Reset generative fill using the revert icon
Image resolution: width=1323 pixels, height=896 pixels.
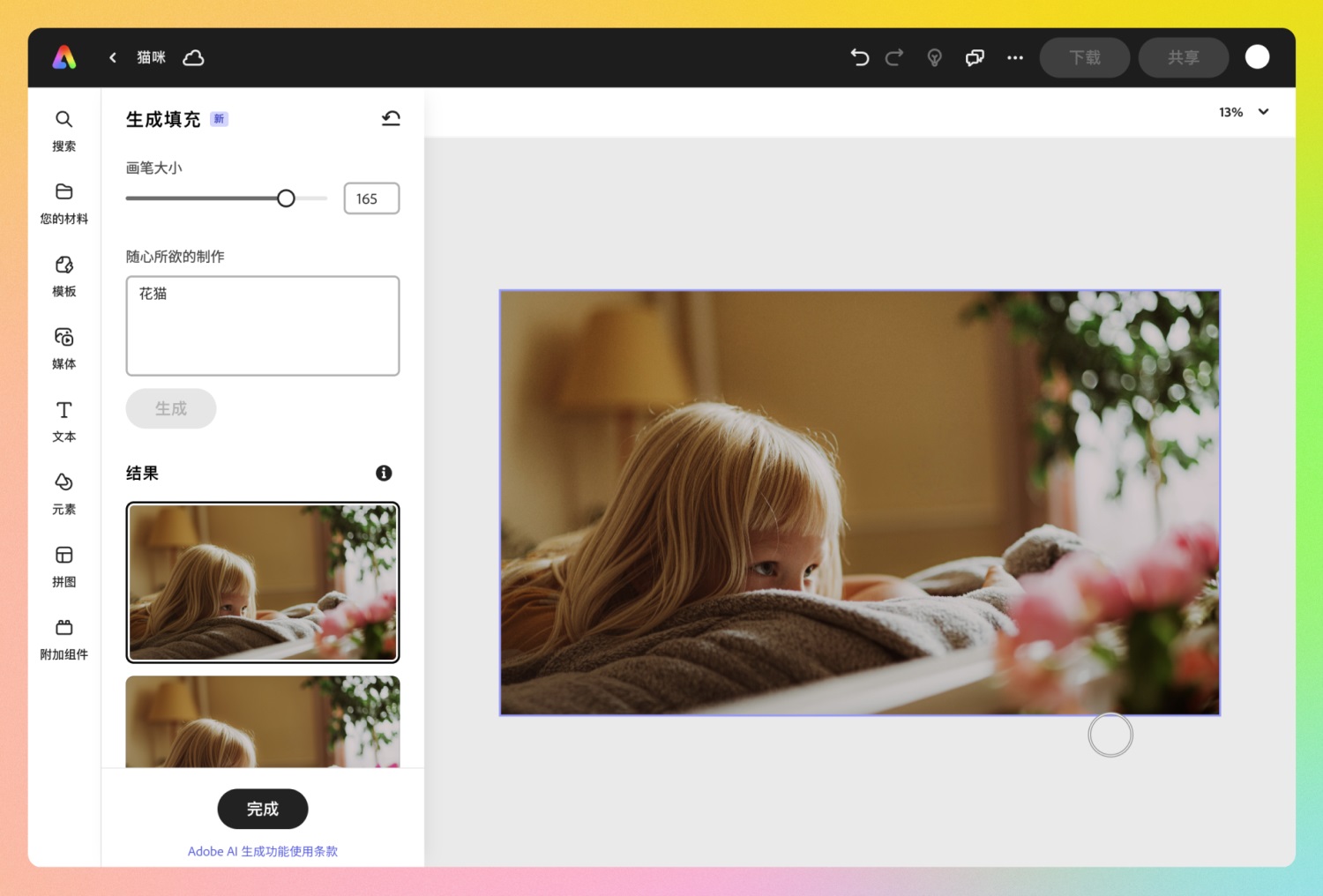tap(391, 118)
